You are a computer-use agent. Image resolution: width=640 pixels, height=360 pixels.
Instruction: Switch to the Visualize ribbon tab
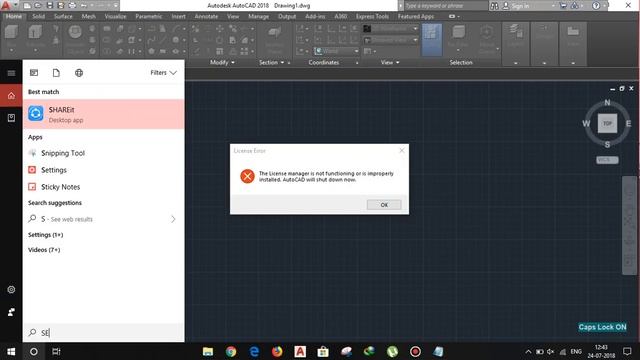(x=115, y=16)
